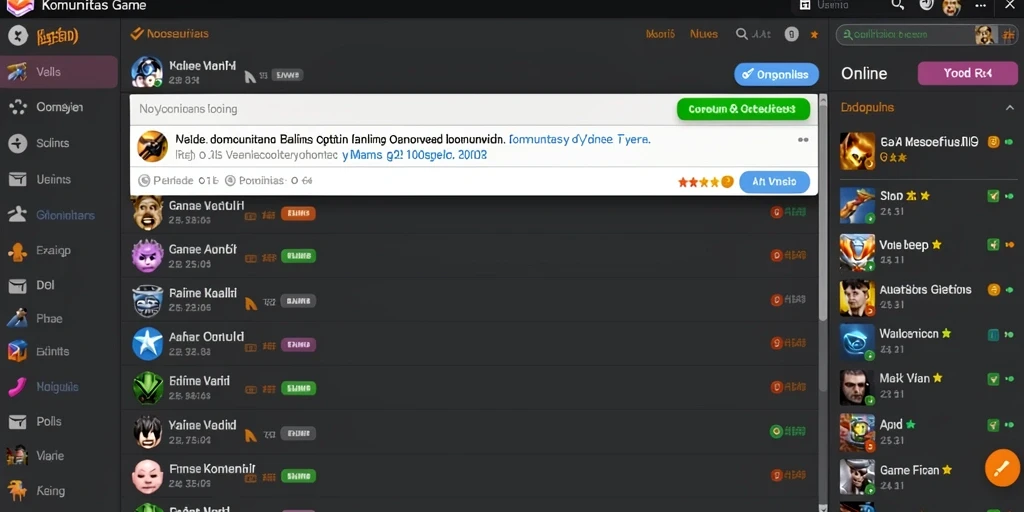Switch to the Nlues tab
This screenshot has height=512, width=1024.
point(704,34)
